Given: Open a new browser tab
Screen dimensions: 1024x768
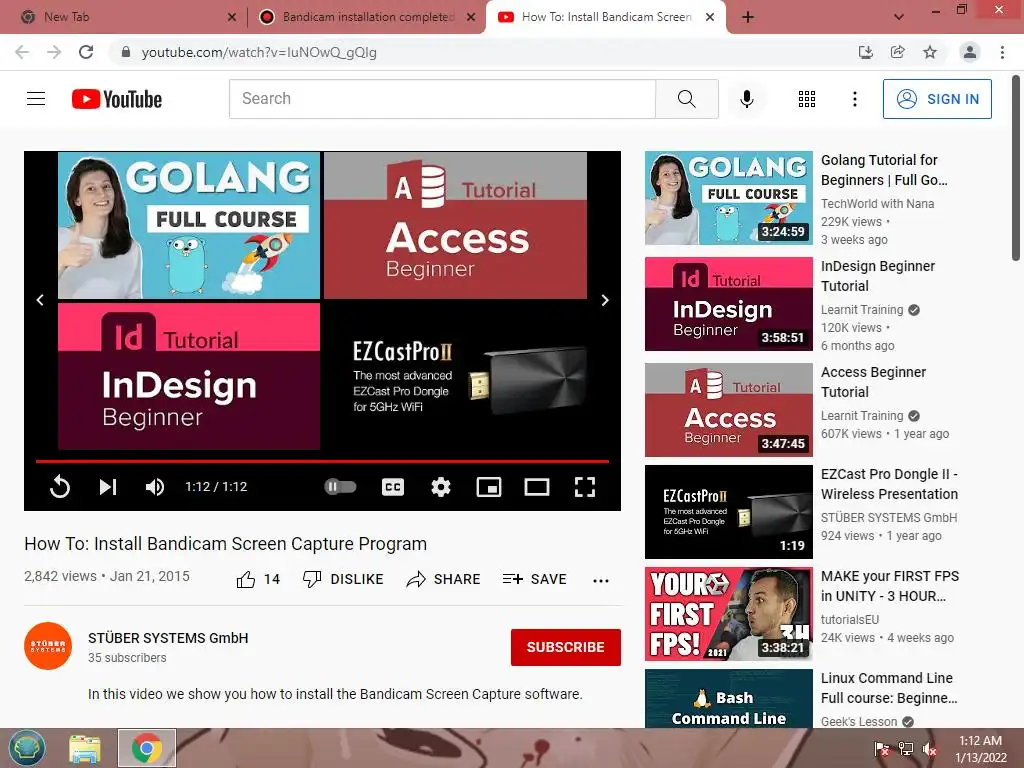Looking at the screenshot, I should [x=748, y=17].
